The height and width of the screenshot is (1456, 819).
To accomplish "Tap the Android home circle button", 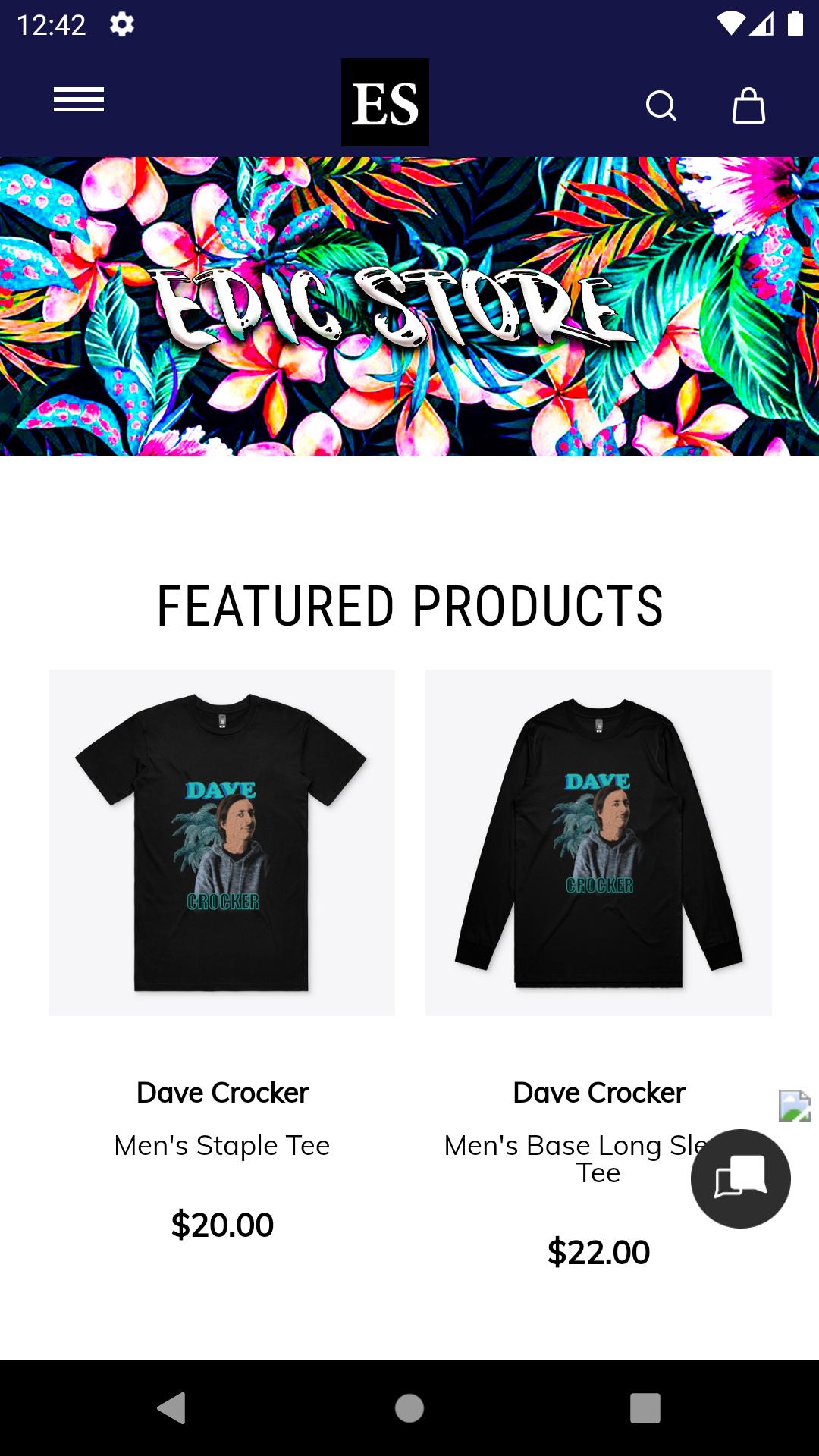I will click(x=409, y=1408).
